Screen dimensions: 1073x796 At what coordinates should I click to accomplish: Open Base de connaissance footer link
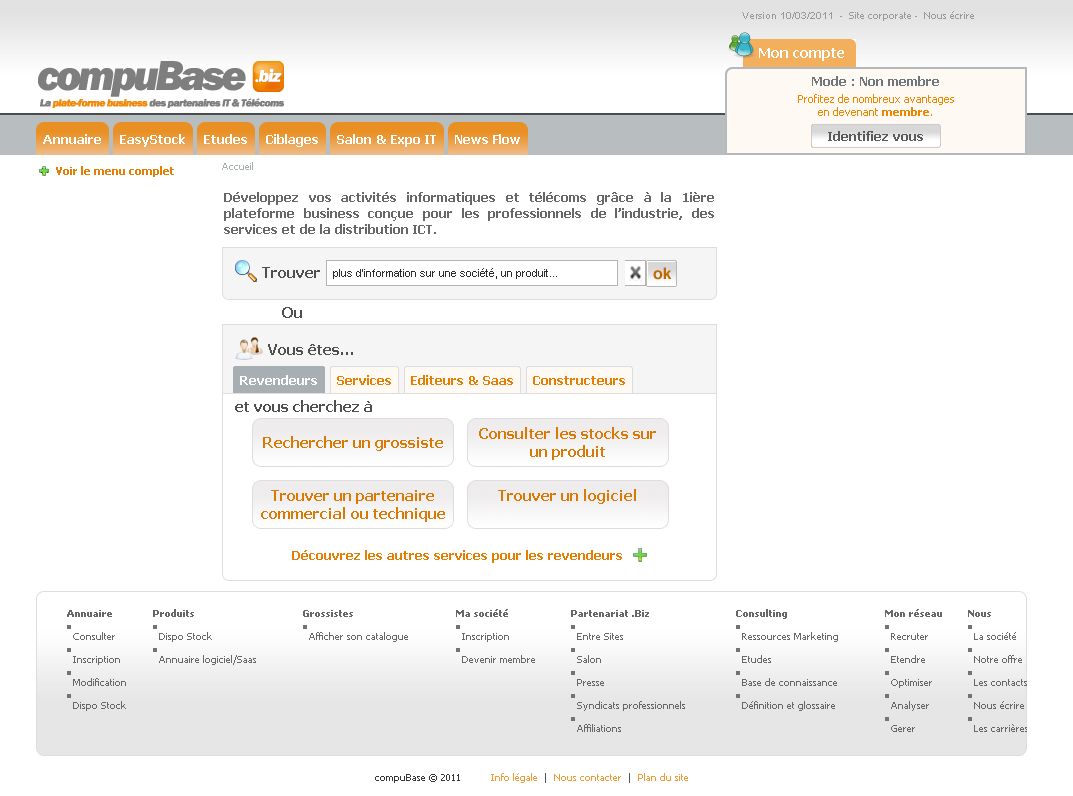click(x=789, y=682)
